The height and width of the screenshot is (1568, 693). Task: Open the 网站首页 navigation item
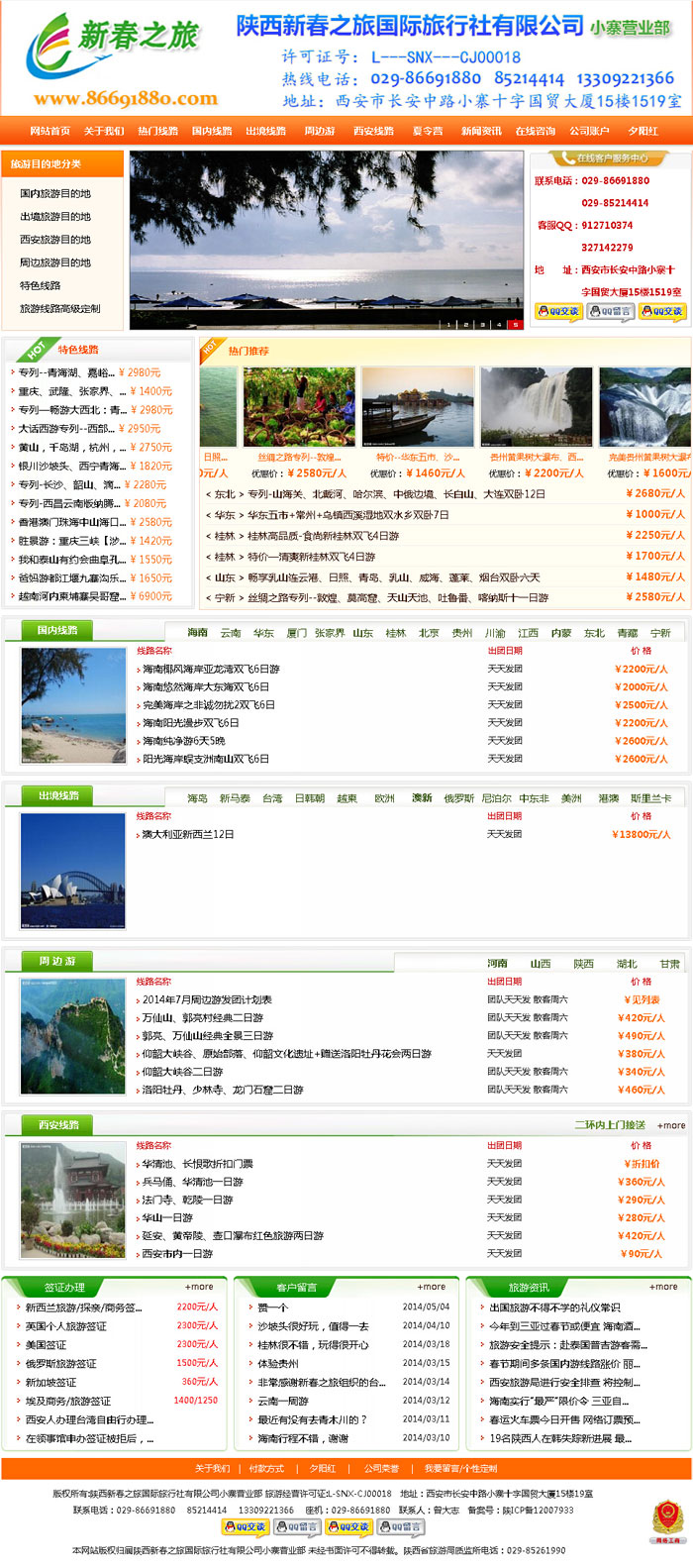pyautogui.click(x=49, y=131)
